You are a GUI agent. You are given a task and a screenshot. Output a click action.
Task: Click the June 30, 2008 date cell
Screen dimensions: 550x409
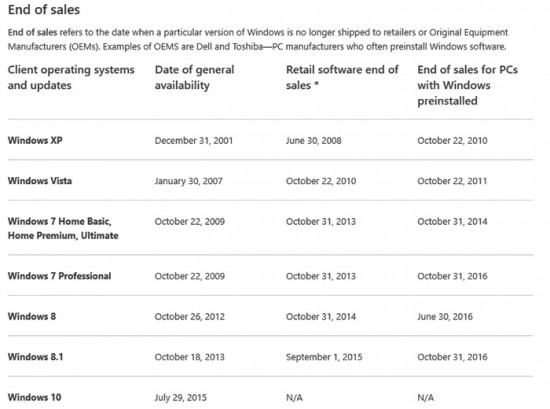314,141
